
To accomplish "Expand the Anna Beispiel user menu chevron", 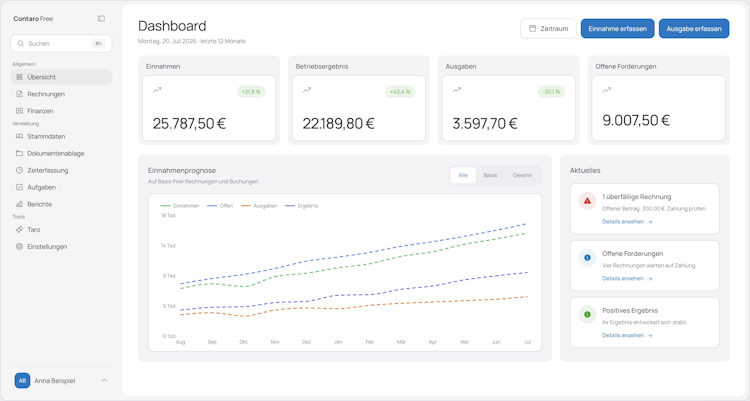I will [104, 380].
